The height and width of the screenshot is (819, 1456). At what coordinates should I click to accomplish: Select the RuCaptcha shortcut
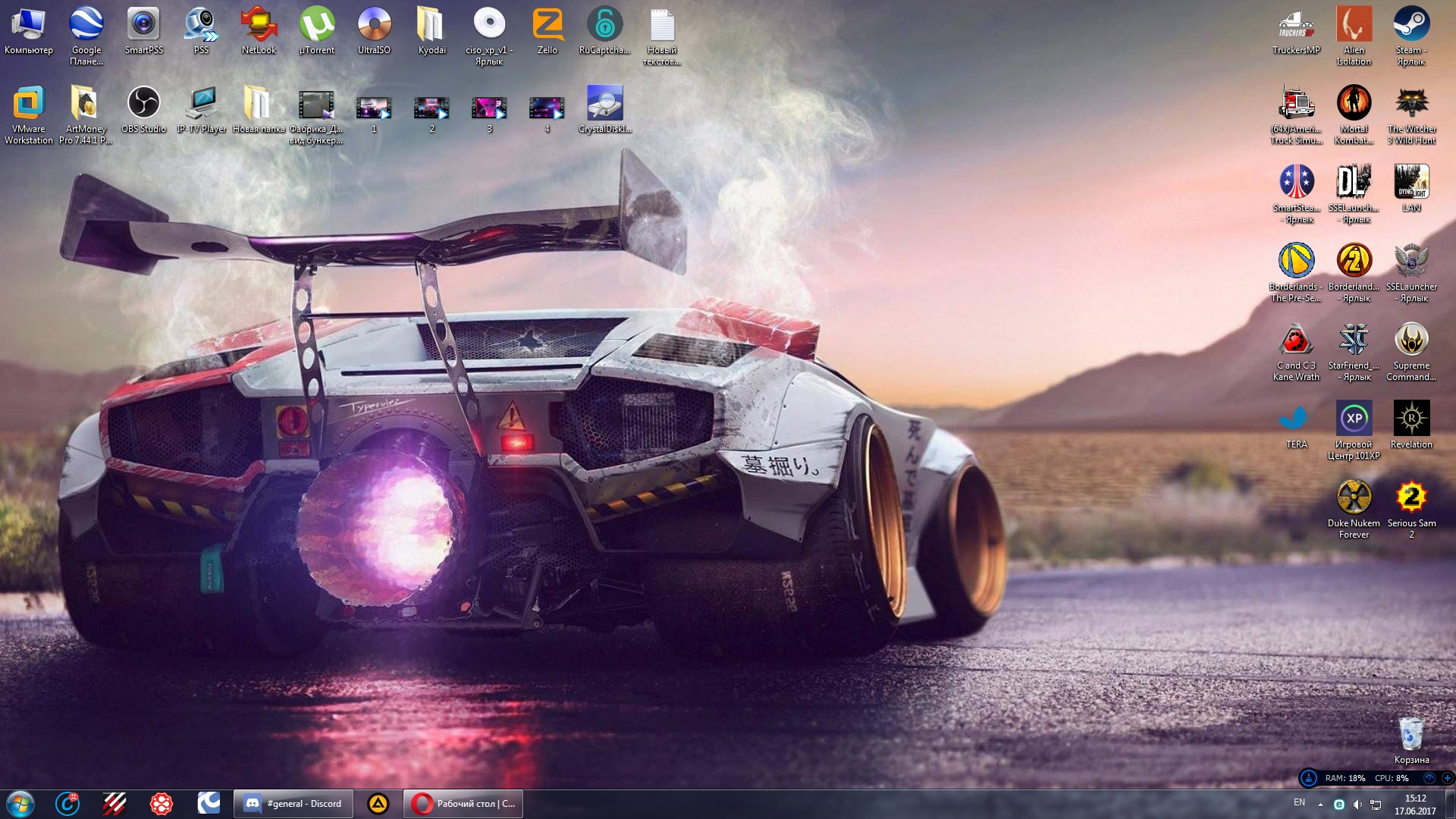point(604,32)
